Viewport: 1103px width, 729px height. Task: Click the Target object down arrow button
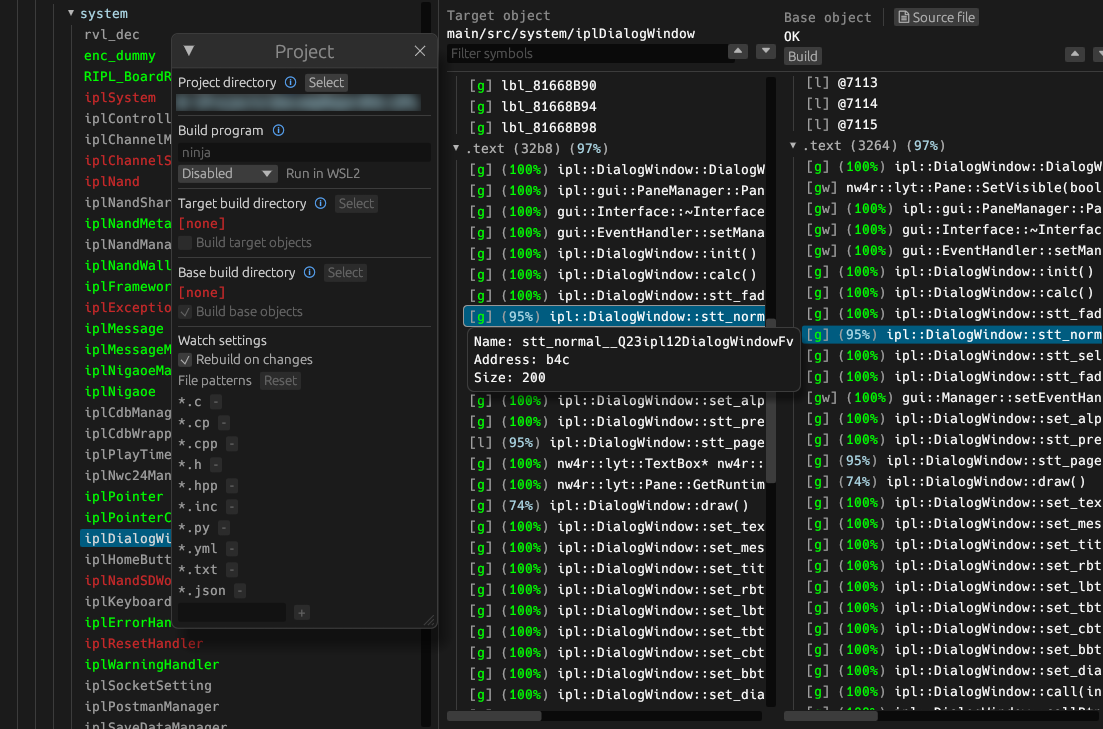(766, 52)
